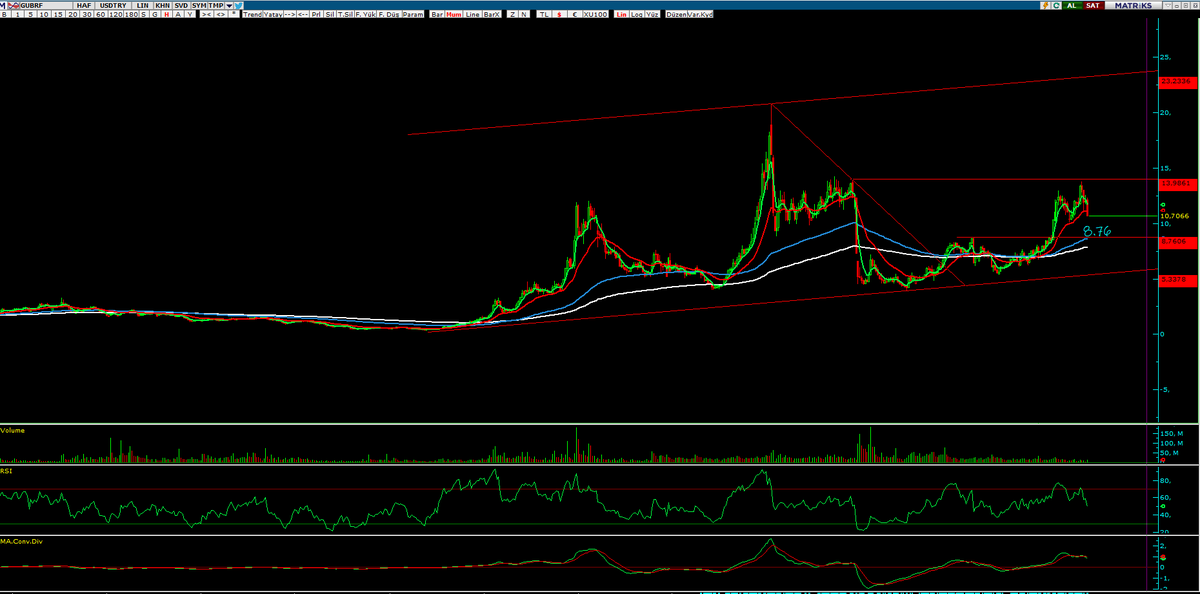Click the green refresh icon near AL
Viewport: 1200px width, 594px height.
(1056, 6)
